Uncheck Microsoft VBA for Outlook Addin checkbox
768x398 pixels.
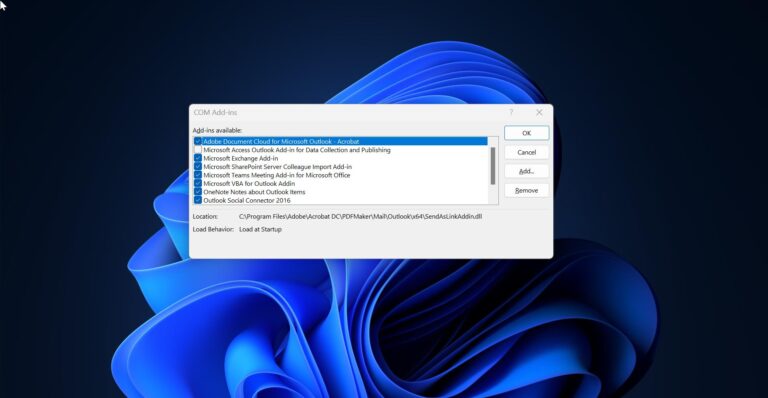pyautogui.click(x=198, y=183)
